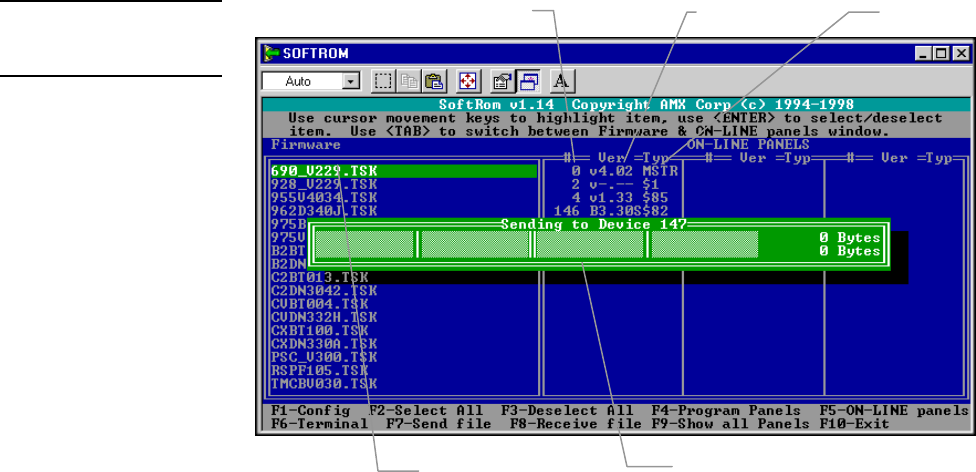Screen dimensions: 976x472
Task: Select online panel 0 v4.02 MSTR
Action: [x=624, y=171]
